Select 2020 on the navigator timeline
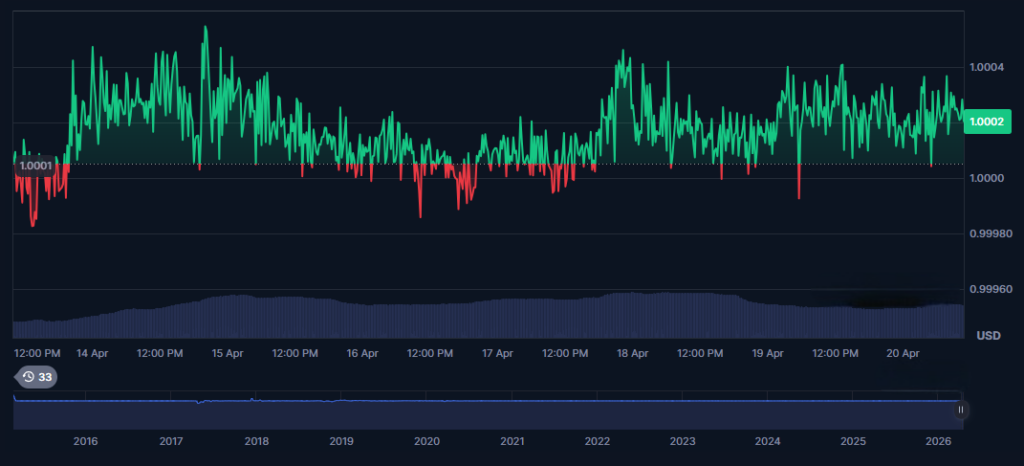The width and height of the screenshot is (1024, 466). tap(427, 441)
